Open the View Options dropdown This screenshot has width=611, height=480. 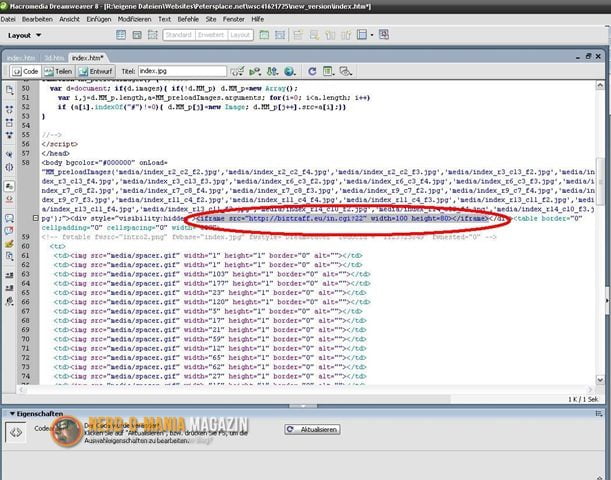[x=329, y=71]
